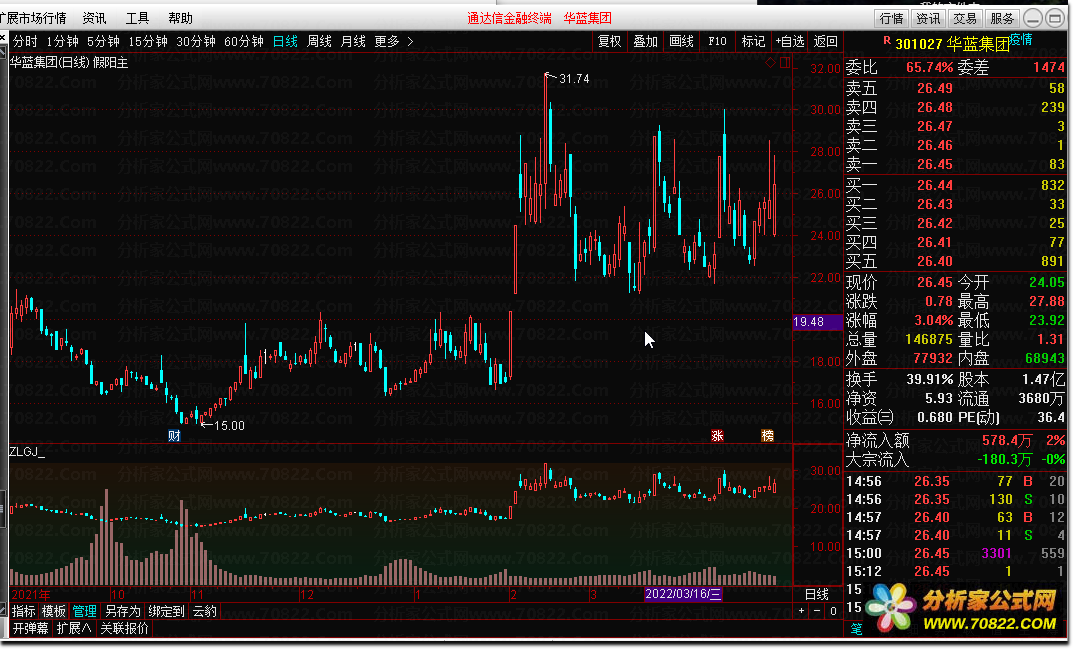Click the 买一 bid price 26.44
This screenshot has height=649, width=1074.
(935, 185)
